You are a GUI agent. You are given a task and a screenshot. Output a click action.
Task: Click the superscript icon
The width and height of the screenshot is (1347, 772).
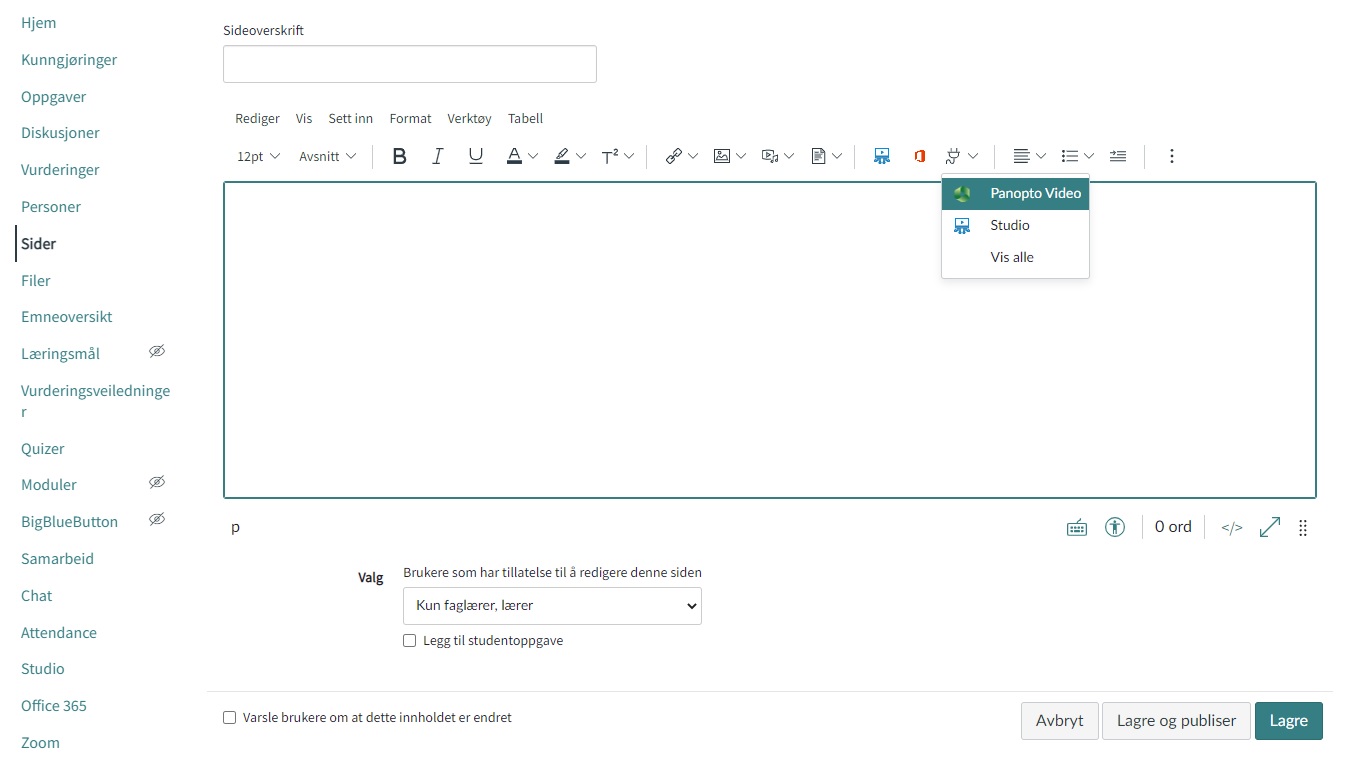pyautogui.click(x=610, y=156)
